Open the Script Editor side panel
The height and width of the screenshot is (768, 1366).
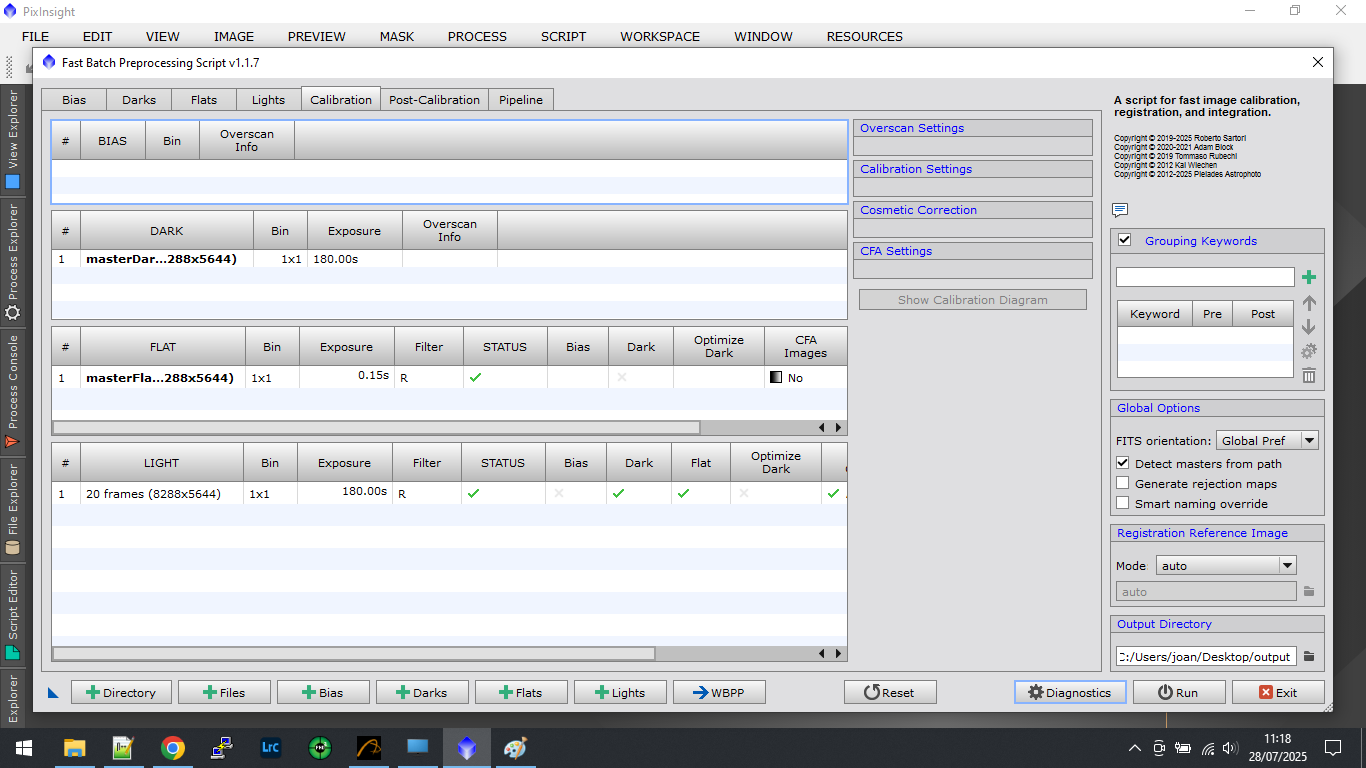point(13,615)
